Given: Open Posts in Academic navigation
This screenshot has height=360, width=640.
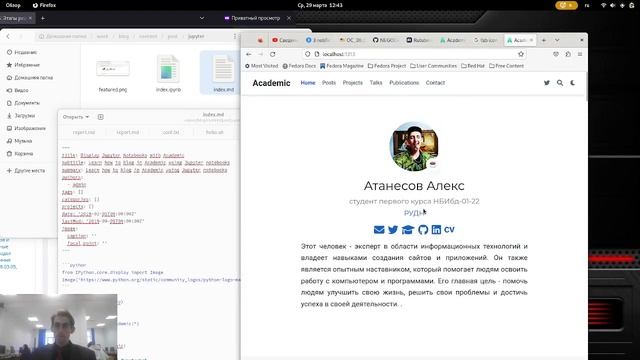Looking at the screenshot, I should point(329,83).
